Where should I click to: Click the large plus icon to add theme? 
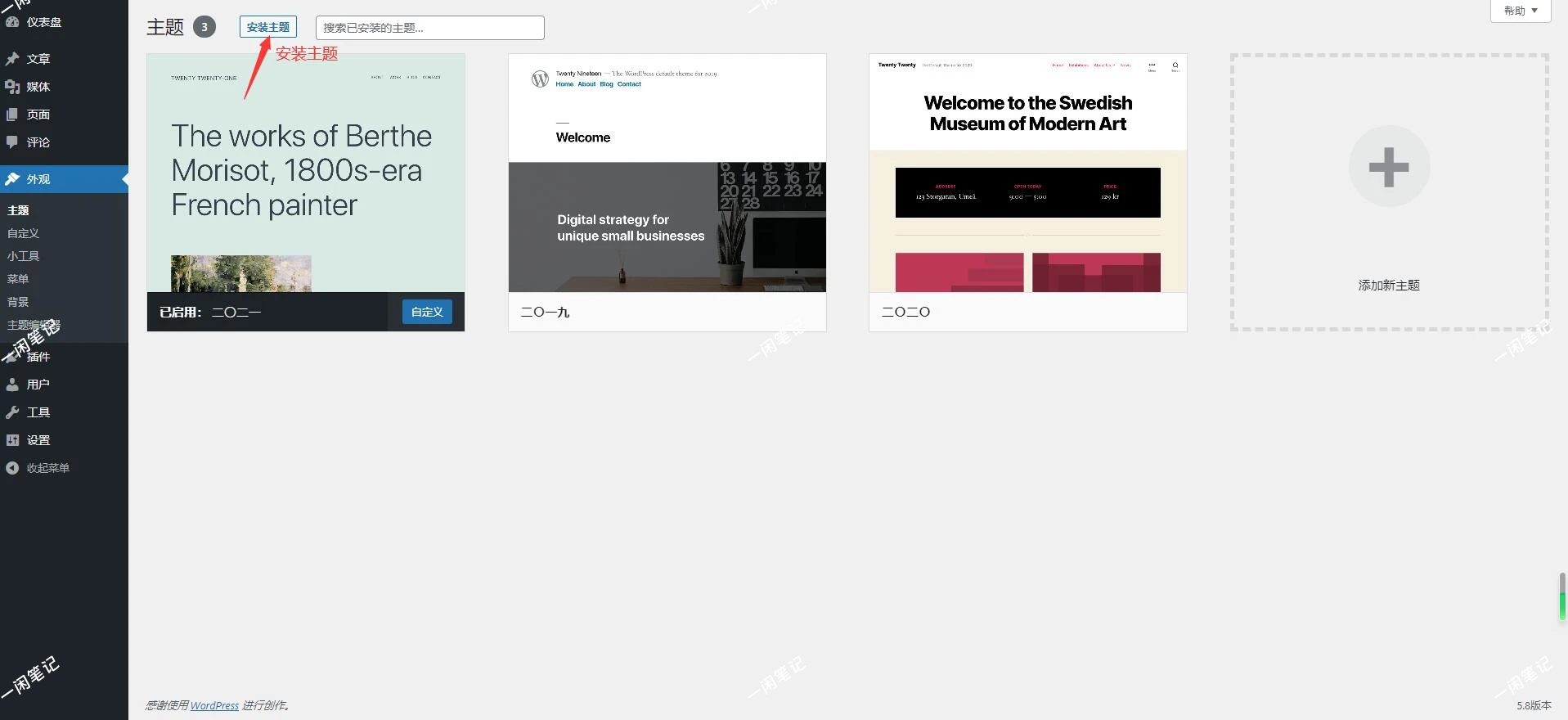1389,167
